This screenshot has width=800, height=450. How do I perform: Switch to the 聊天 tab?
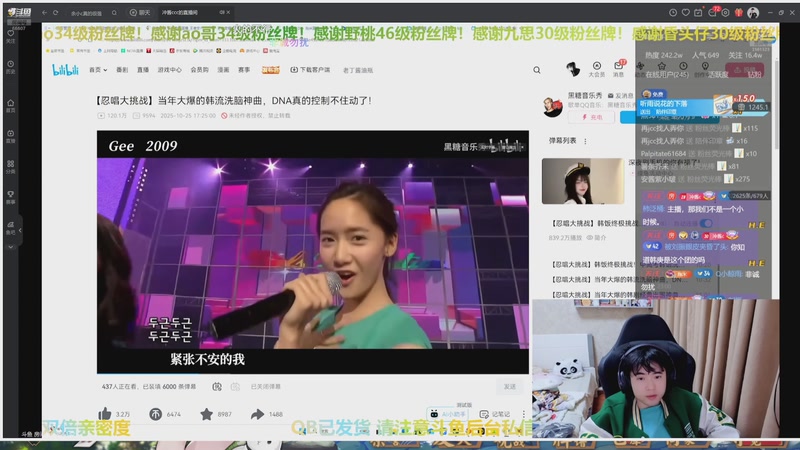[x=140, y=12]
